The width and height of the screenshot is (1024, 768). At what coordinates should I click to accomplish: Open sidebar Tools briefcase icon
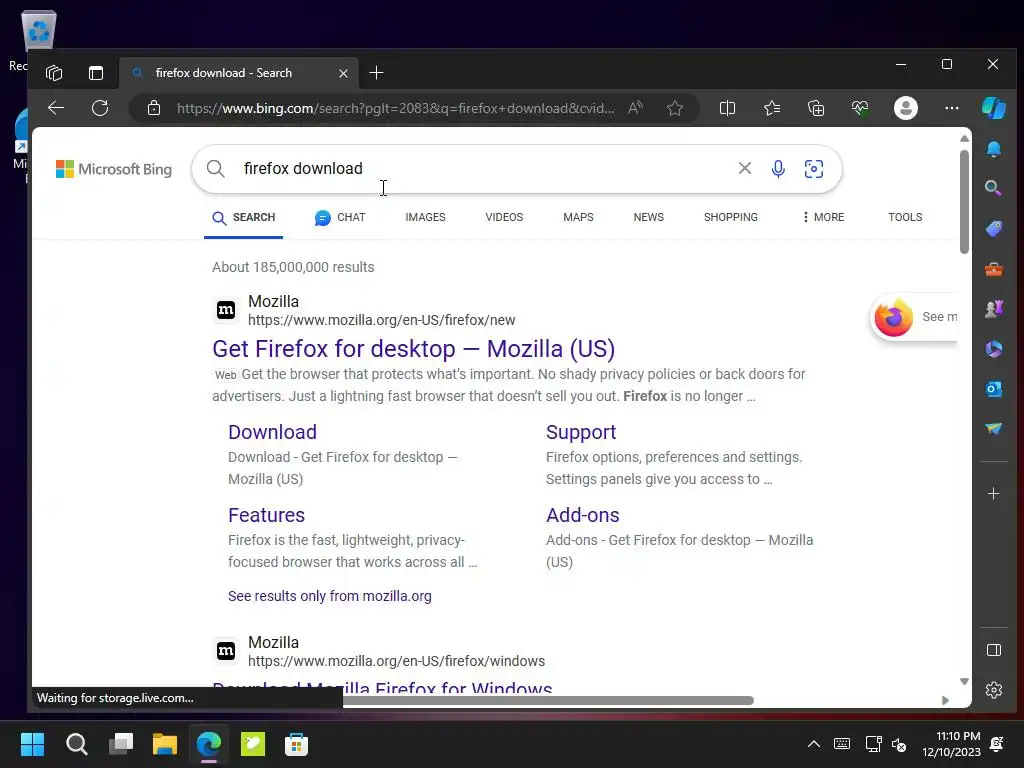tap(994, 269)
